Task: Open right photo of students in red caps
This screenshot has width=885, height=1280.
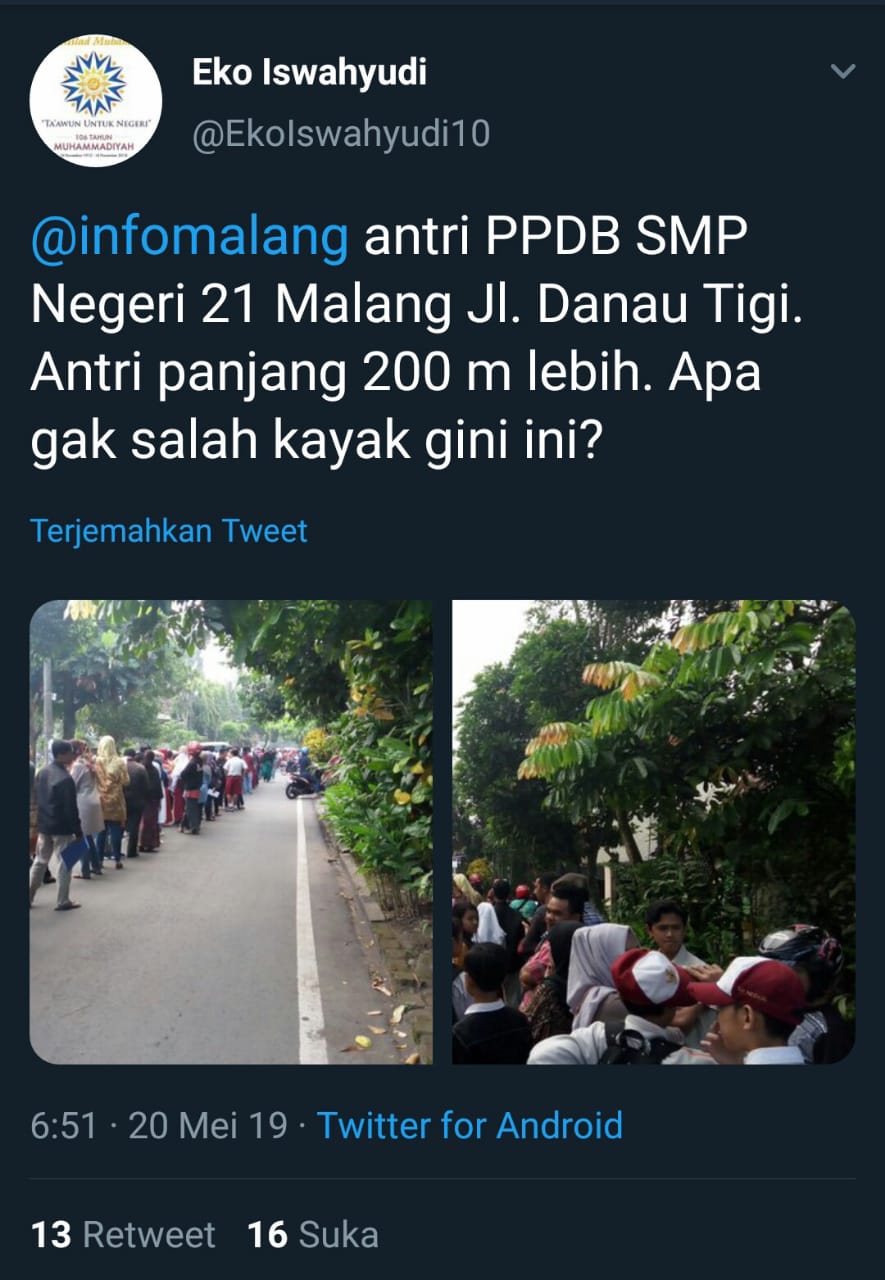Action: pyautogui.click(x=654, y=832)
